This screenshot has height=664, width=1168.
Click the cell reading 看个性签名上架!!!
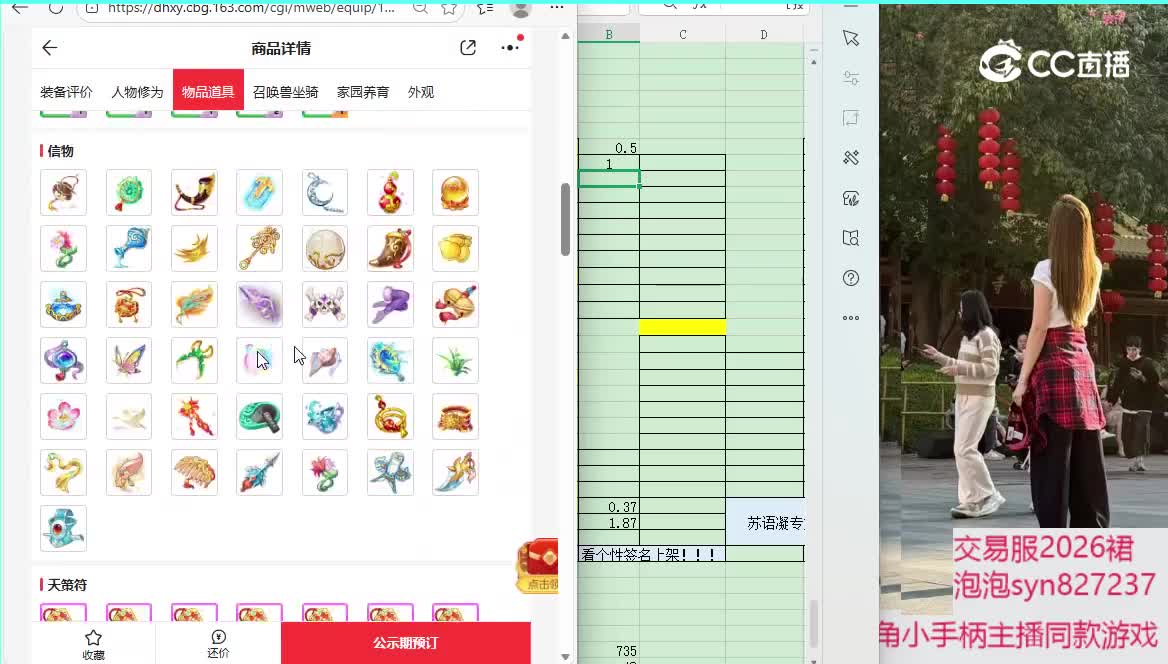point(652,554)
